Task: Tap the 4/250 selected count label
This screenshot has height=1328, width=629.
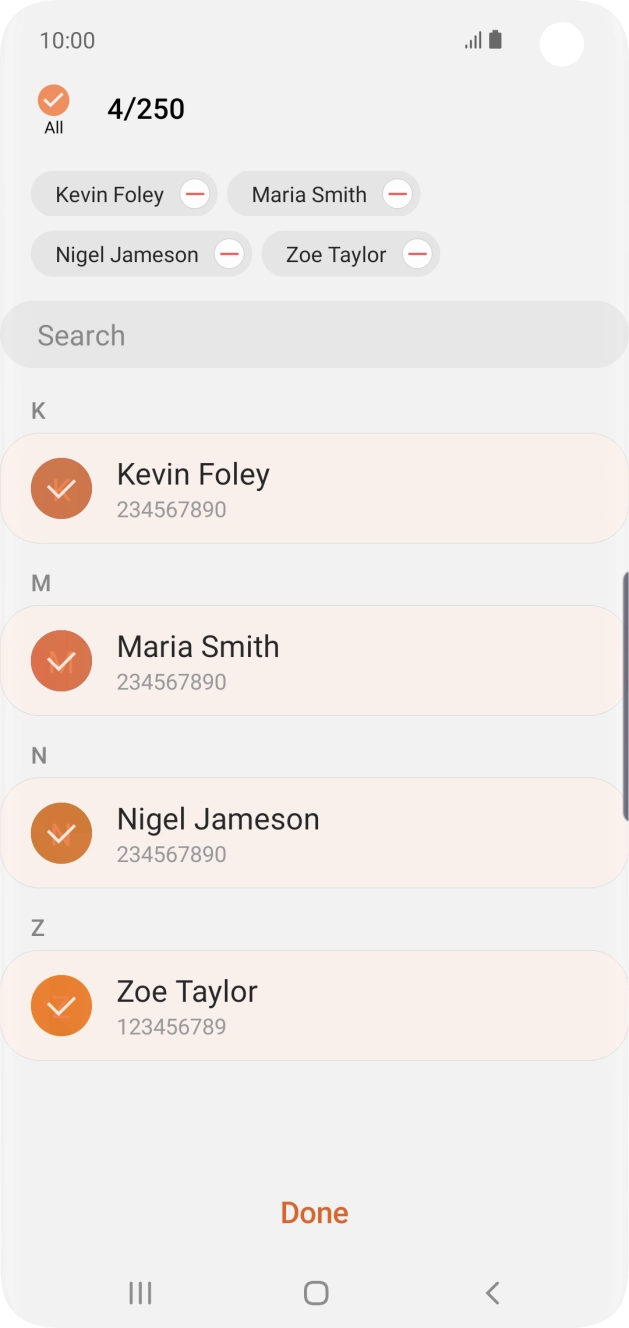Action: 146,109
